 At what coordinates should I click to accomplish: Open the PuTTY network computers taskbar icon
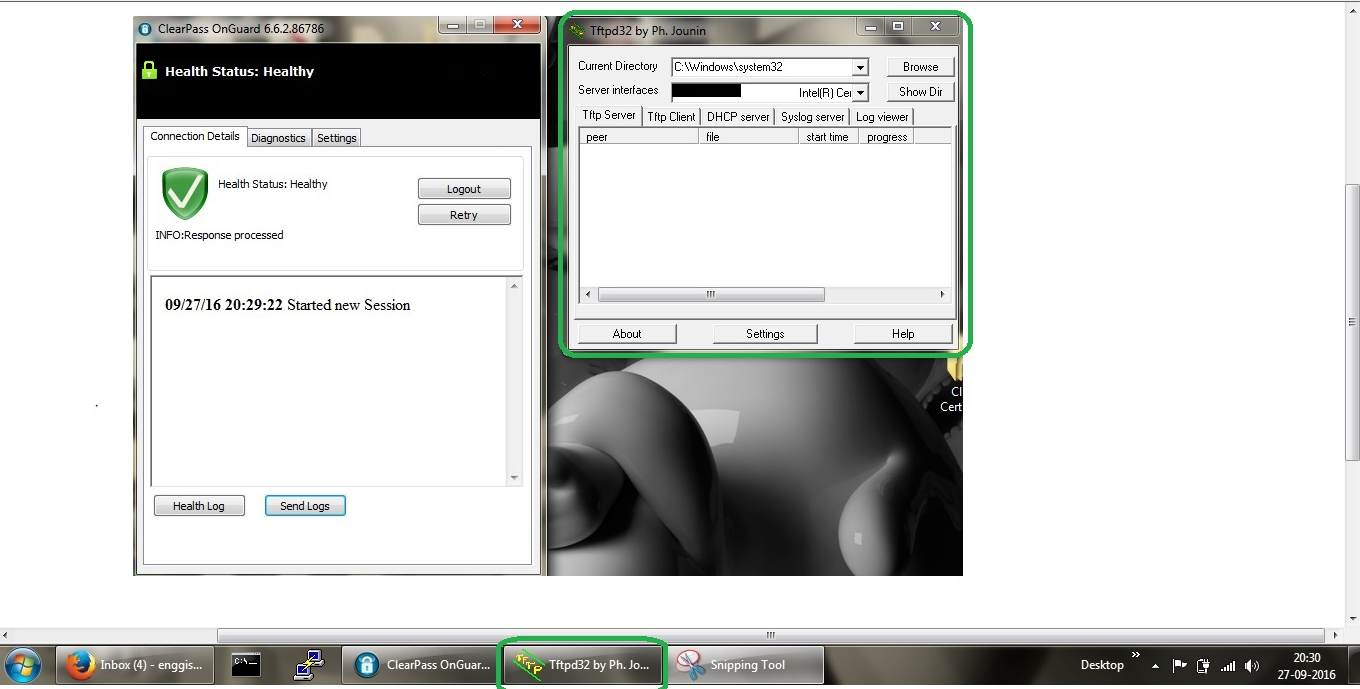[x=309, y=664]
